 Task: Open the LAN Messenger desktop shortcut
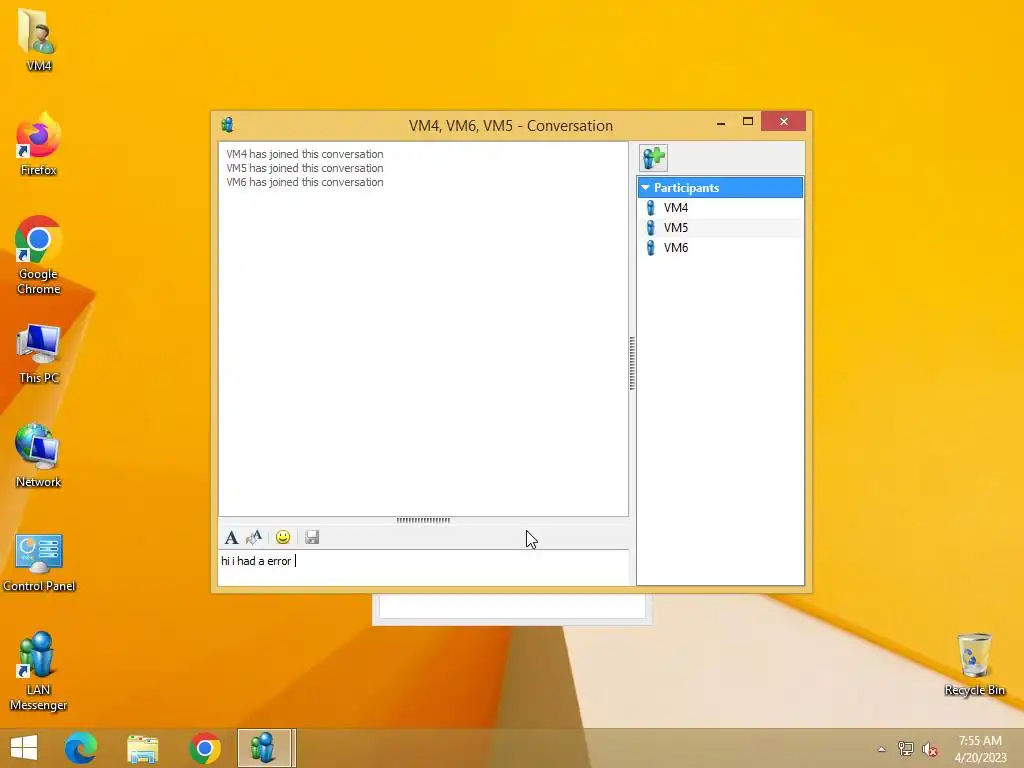coord(39,671)
